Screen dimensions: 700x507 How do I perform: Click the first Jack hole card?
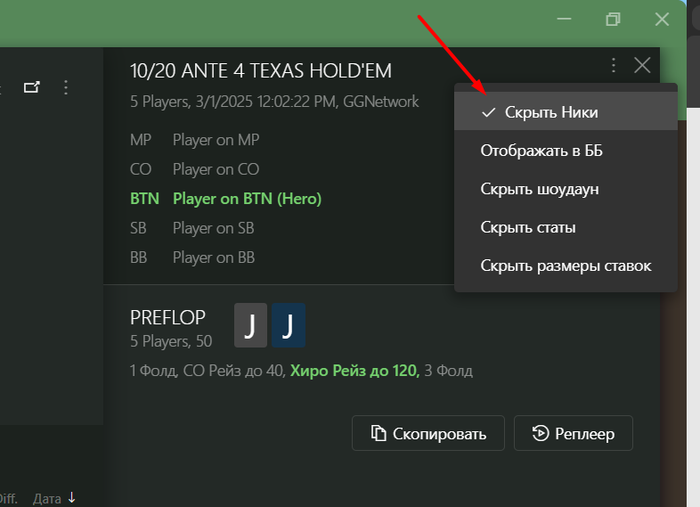click(x=251, y=326)
